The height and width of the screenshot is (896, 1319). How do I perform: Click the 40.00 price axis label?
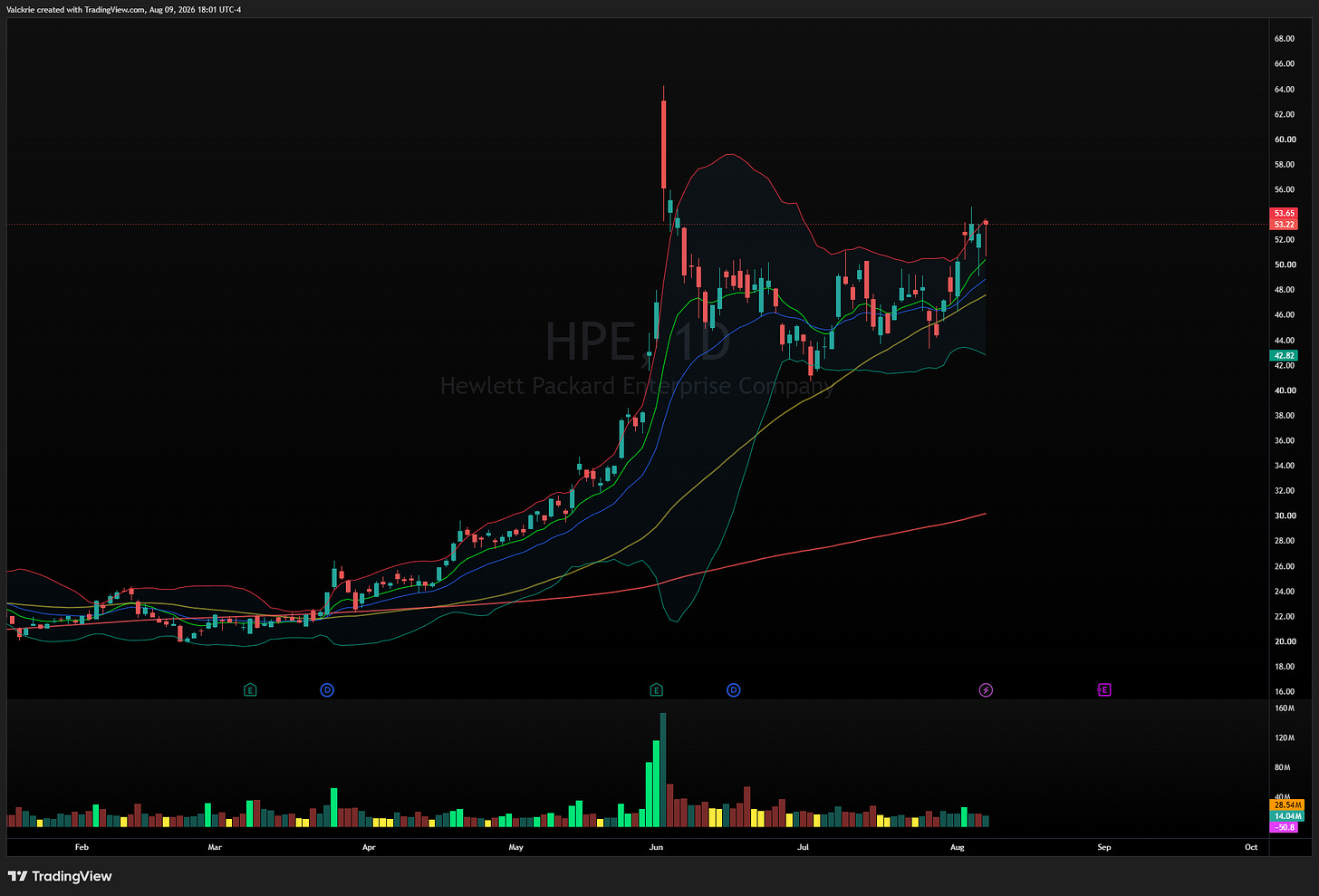point(1285,390)
